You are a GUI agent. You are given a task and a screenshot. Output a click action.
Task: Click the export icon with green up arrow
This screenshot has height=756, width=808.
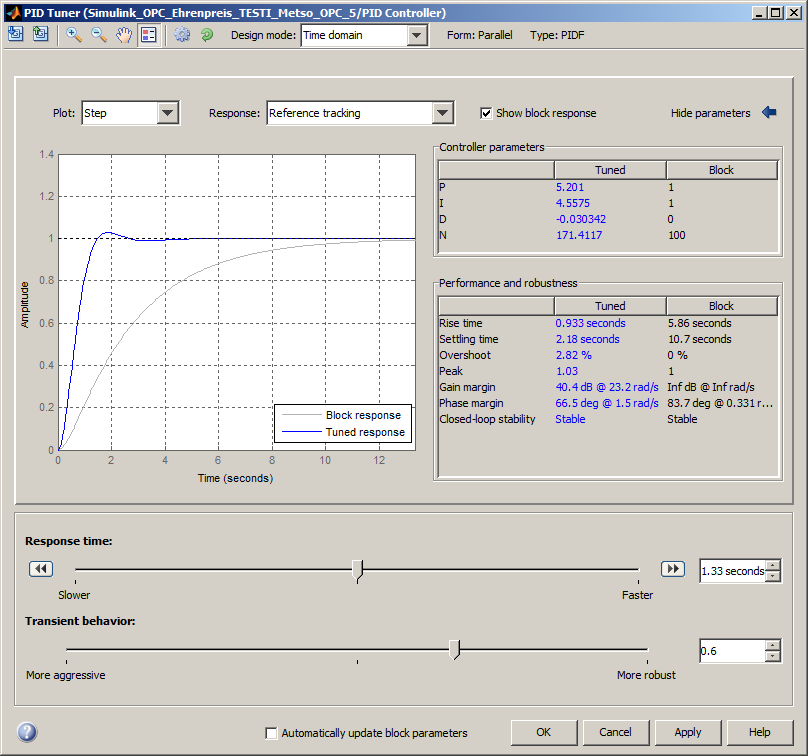(x=40, y=35)
